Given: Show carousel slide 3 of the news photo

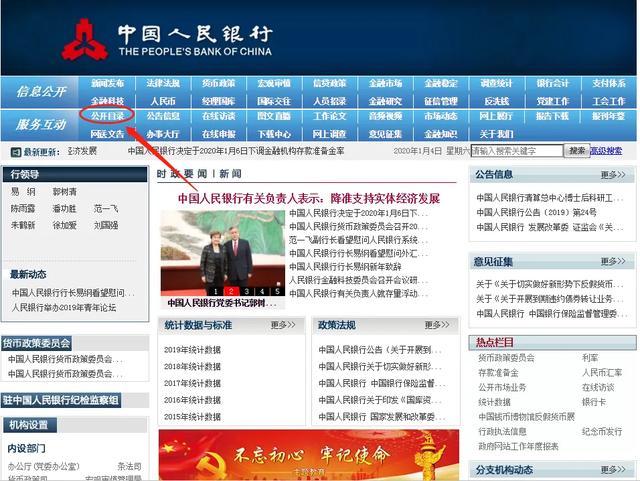Looking at the screenshot, I should (247, 291).
